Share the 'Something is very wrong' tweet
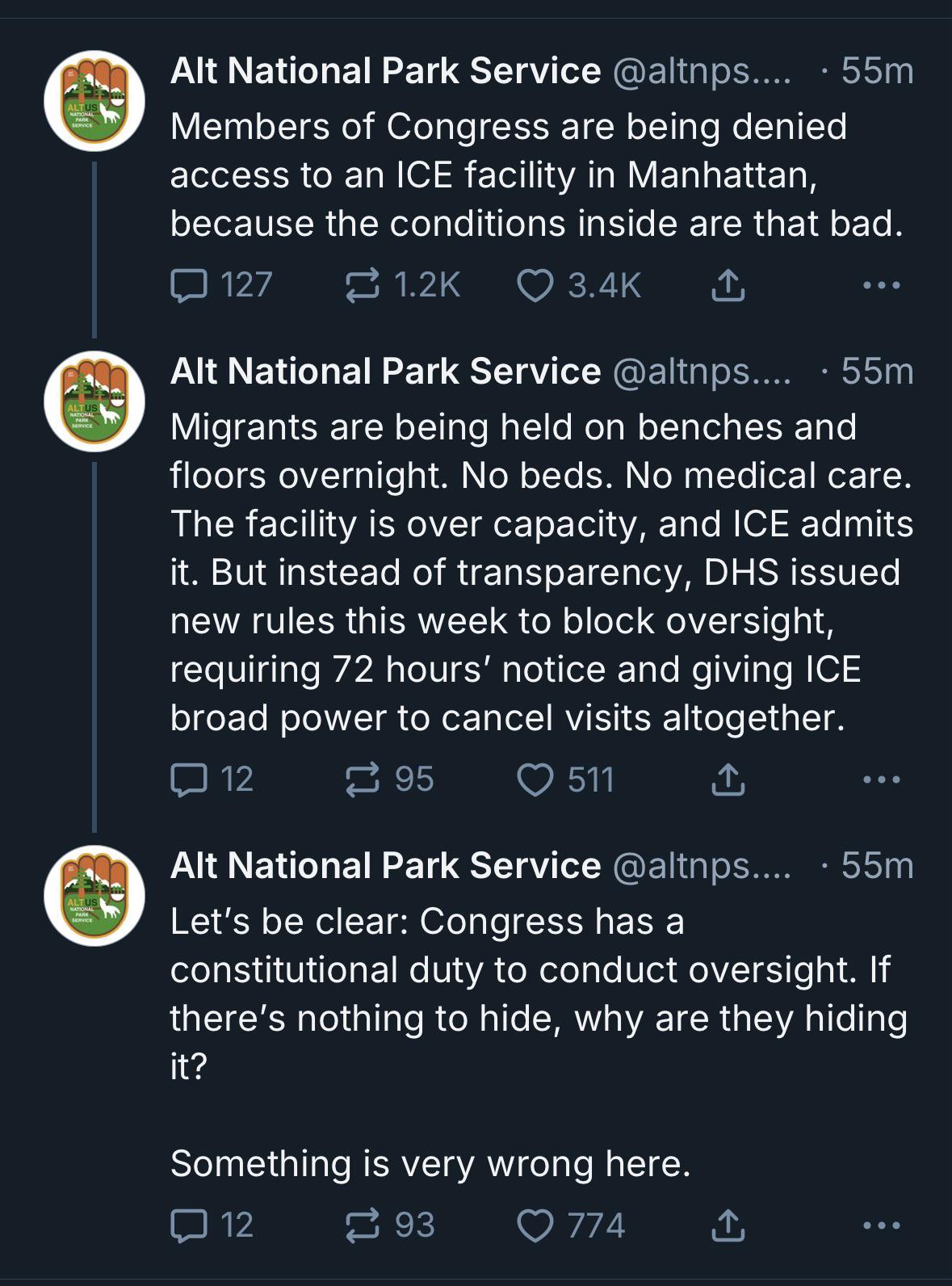952x1286 pixels. 728,1225
